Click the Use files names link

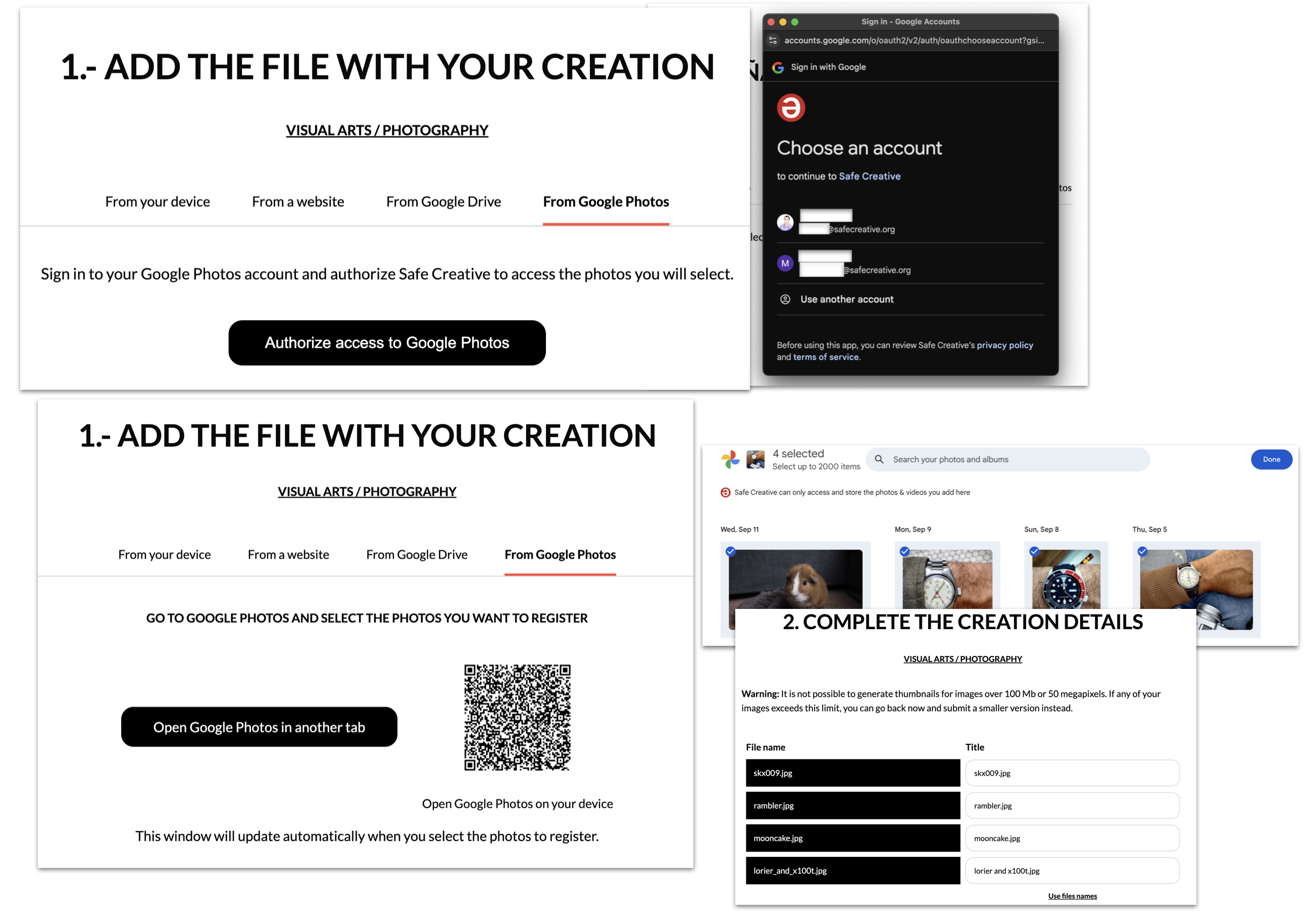click(x=1072, y=896)
